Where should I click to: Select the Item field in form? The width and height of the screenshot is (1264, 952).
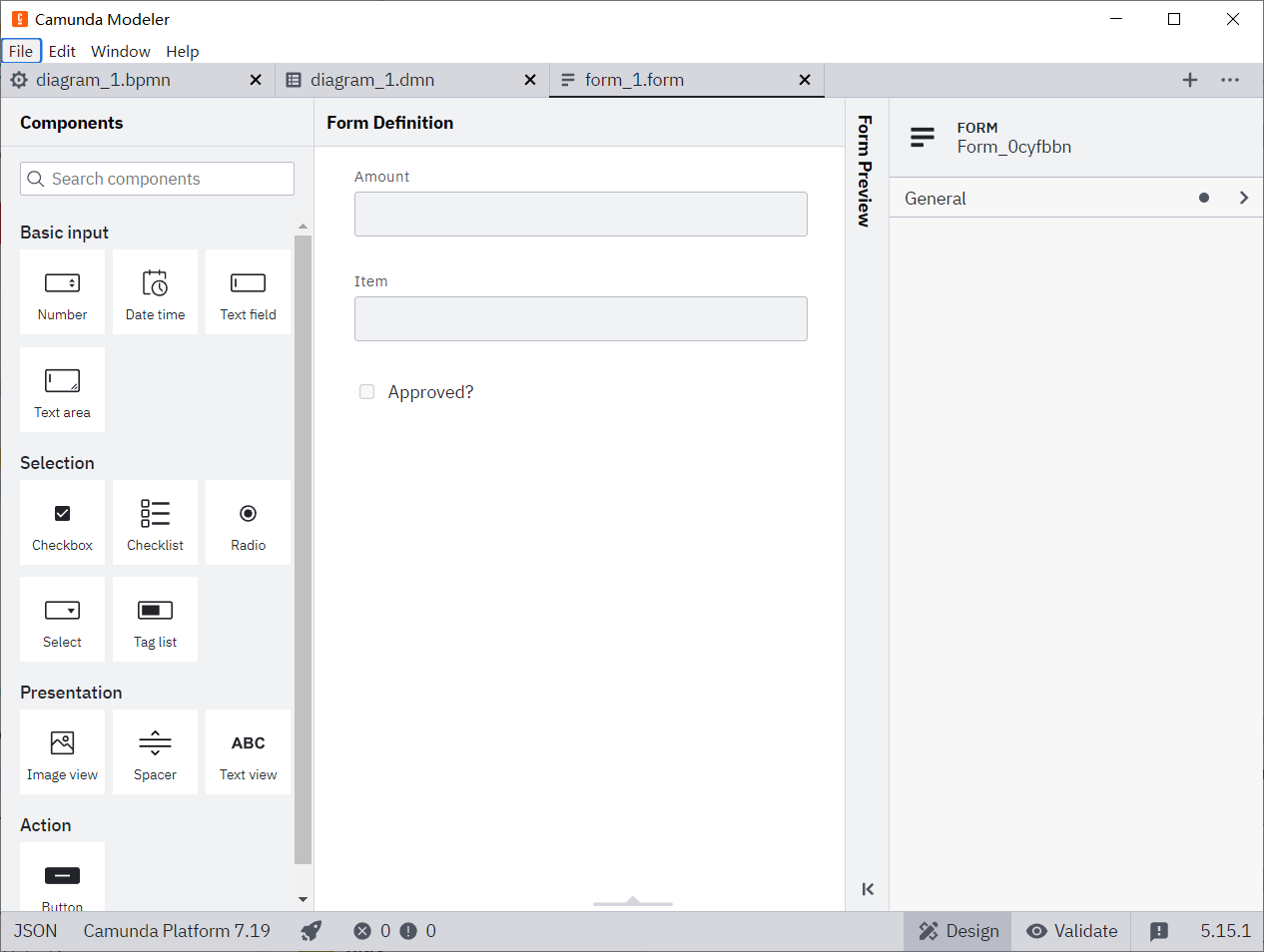pyautogui.click(x=581, y=318)
